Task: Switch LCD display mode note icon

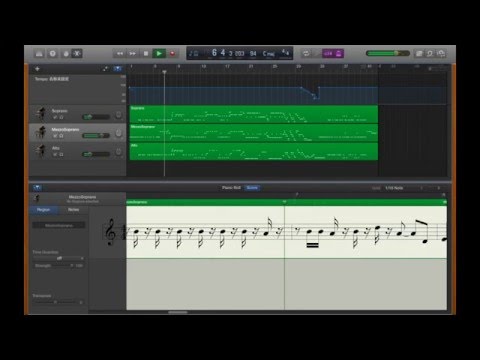Action: coord(194,53)
